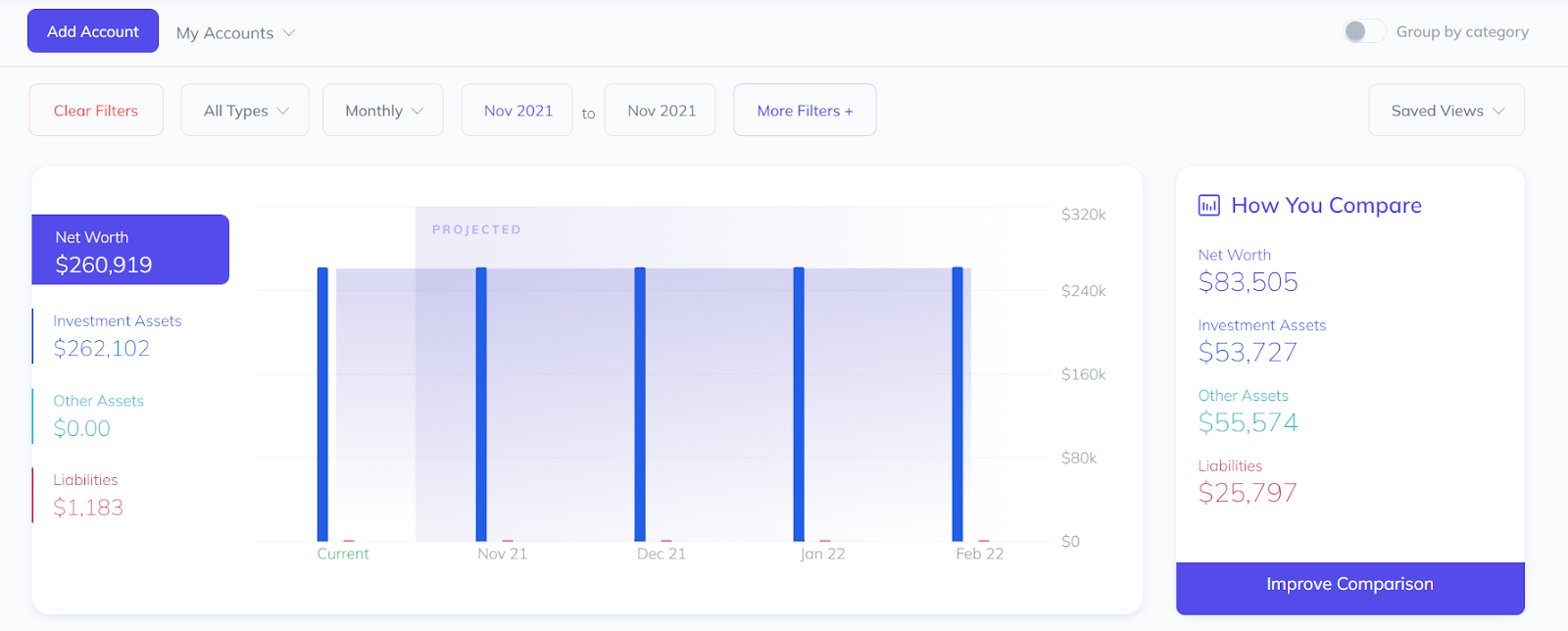This screenshot has width=1568, height=631.
Task: Click the chevron beside My Accounts
Action: point(289,33)
